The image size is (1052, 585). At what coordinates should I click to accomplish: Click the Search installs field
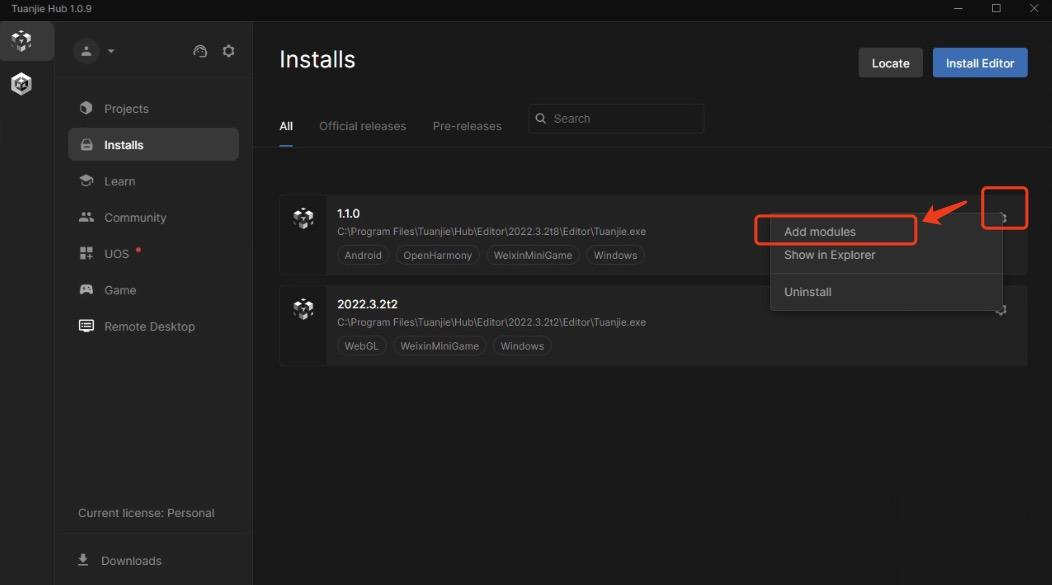pyautogui.click(x=616, y=119)
